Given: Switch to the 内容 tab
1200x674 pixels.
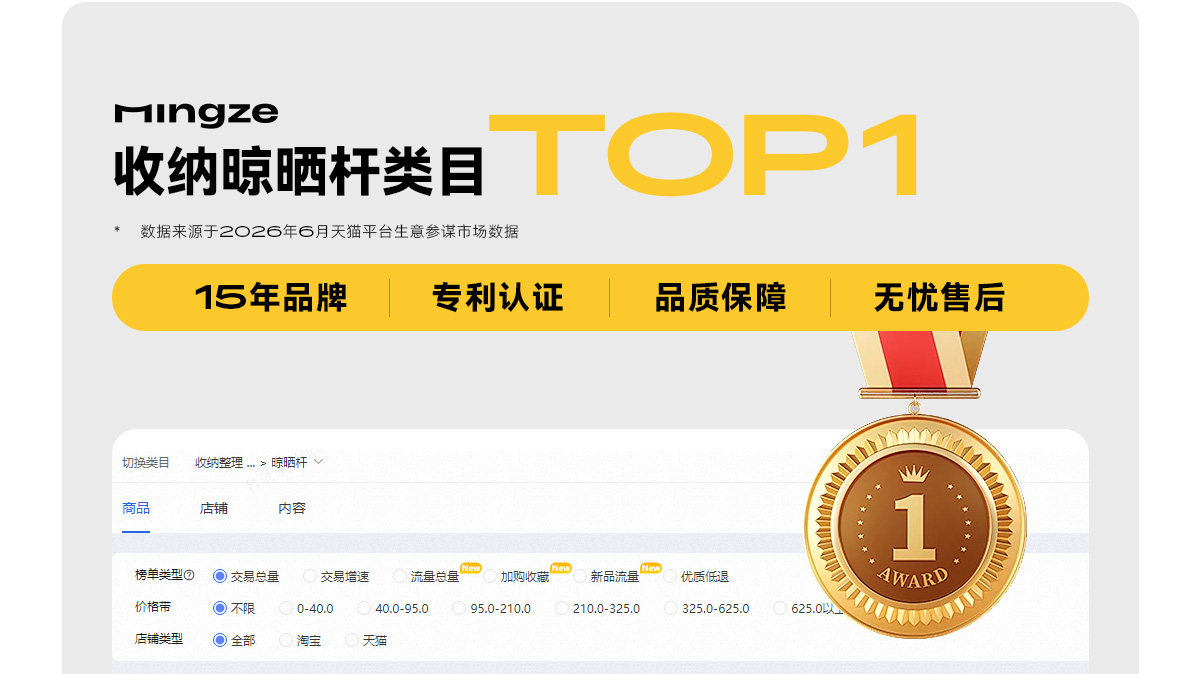Looking at the screenshot, I should pyautogui.click(x=292, y=508).
